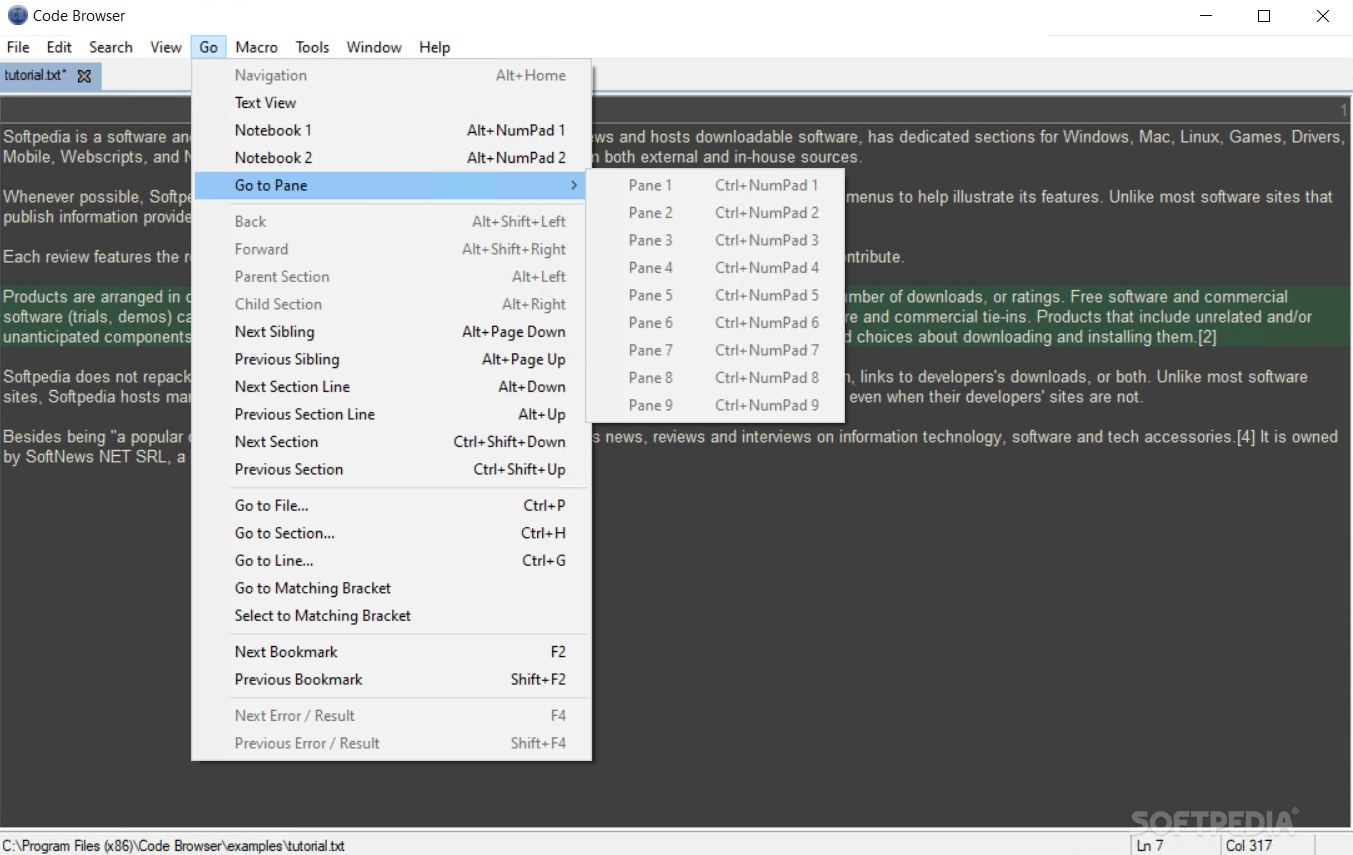
Task: Open the Macro menu
Action: coord(256,47)
